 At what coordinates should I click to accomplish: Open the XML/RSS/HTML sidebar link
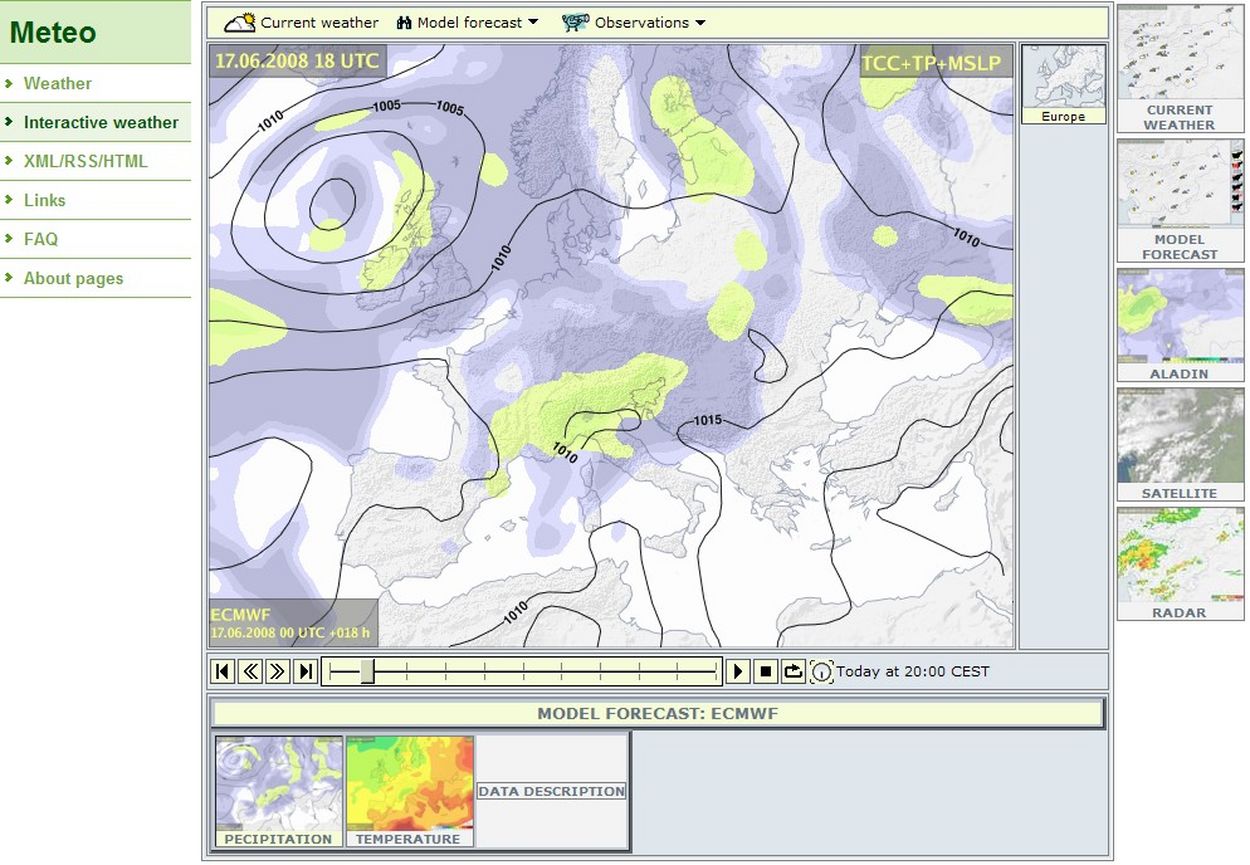[85, 161]
